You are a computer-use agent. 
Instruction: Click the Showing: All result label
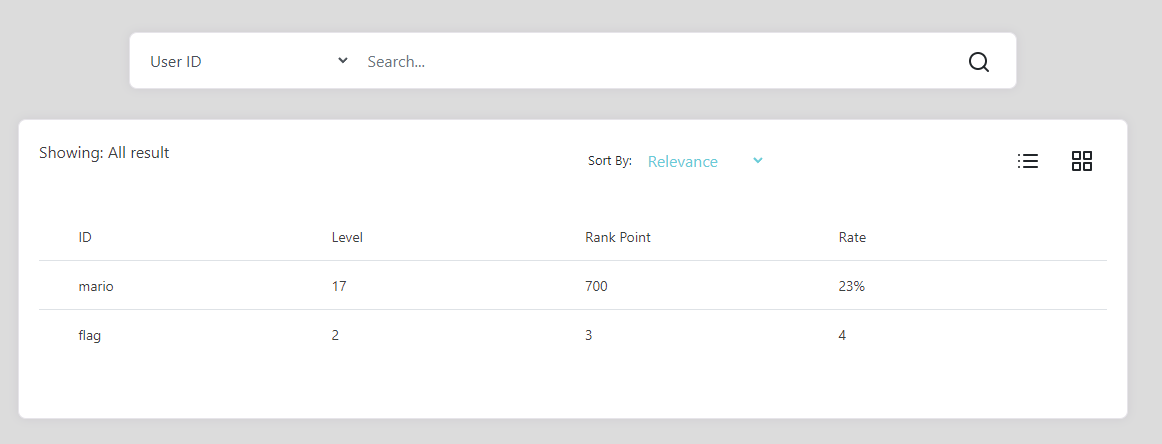click(104, 153)
